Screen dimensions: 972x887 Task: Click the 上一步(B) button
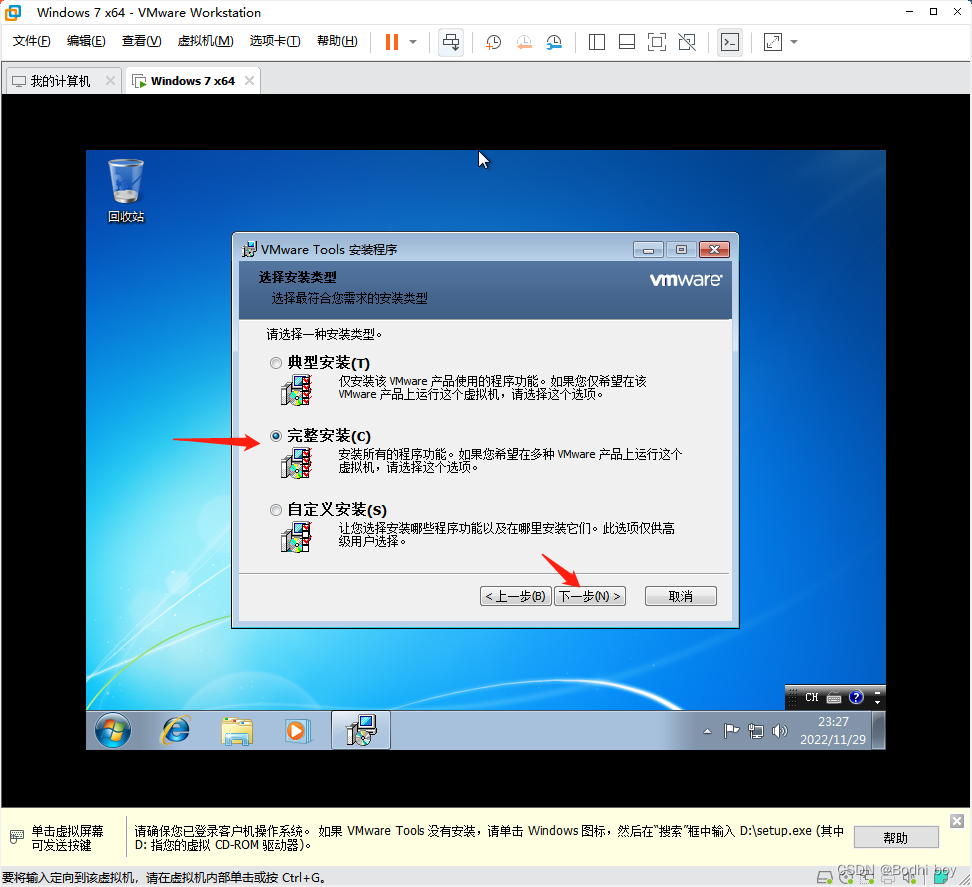pos(516,596)
